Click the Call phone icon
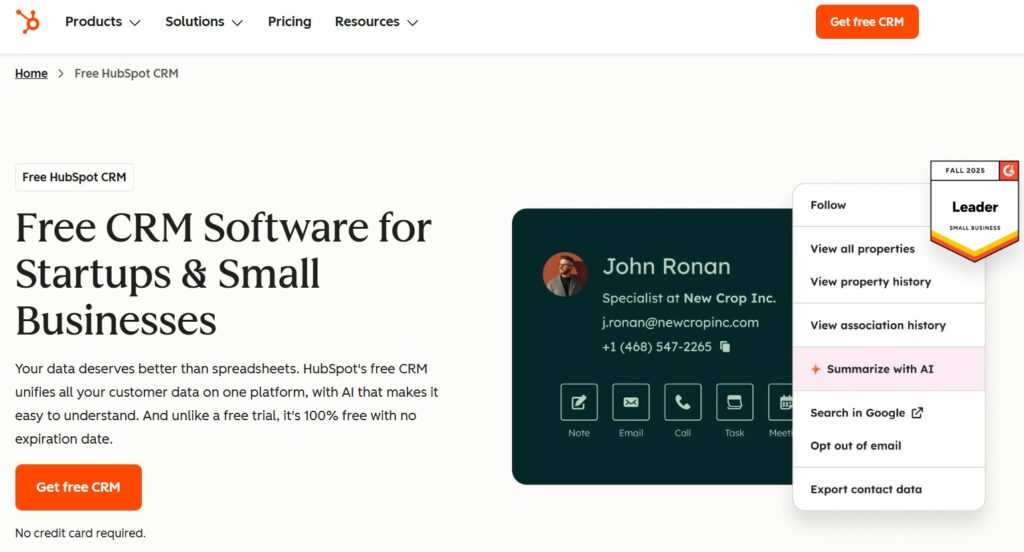The height and width of the screenshot is (552, 1024). pos(683,402)
